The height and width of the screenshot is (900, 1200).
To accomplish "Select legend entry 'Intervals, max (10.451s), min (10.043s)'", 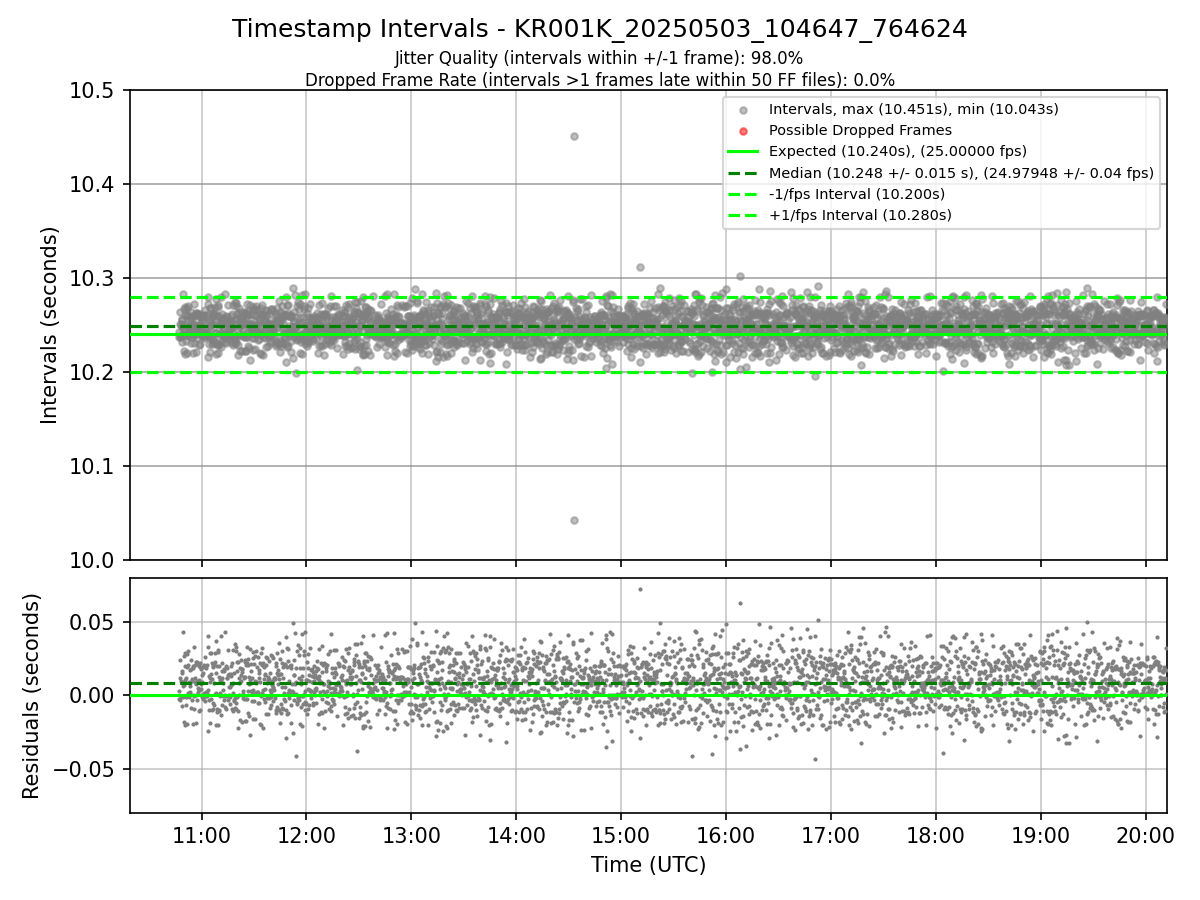I will click(913, 109).
